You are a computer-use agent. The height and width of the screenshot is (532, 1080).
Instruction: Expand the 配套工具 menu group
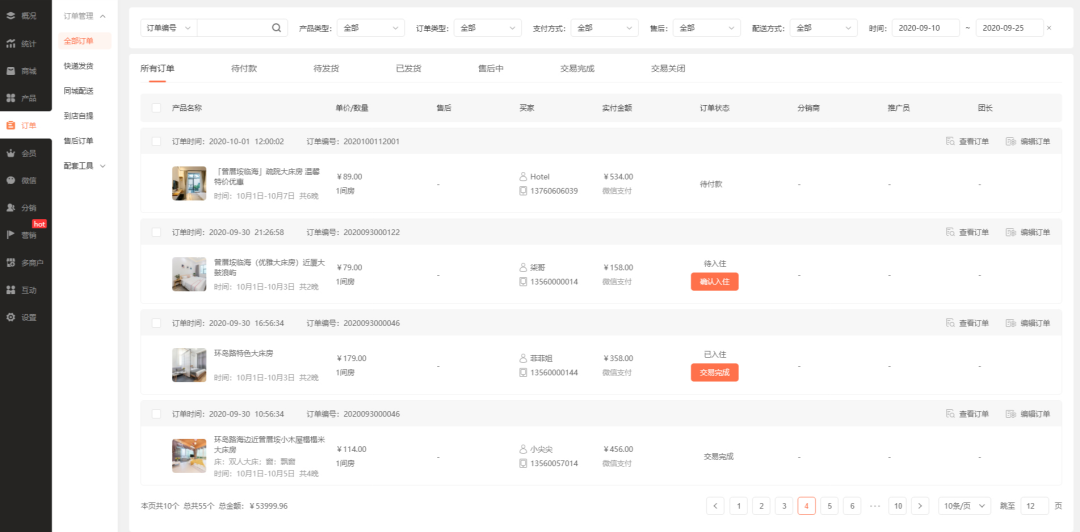pos(83,165)
